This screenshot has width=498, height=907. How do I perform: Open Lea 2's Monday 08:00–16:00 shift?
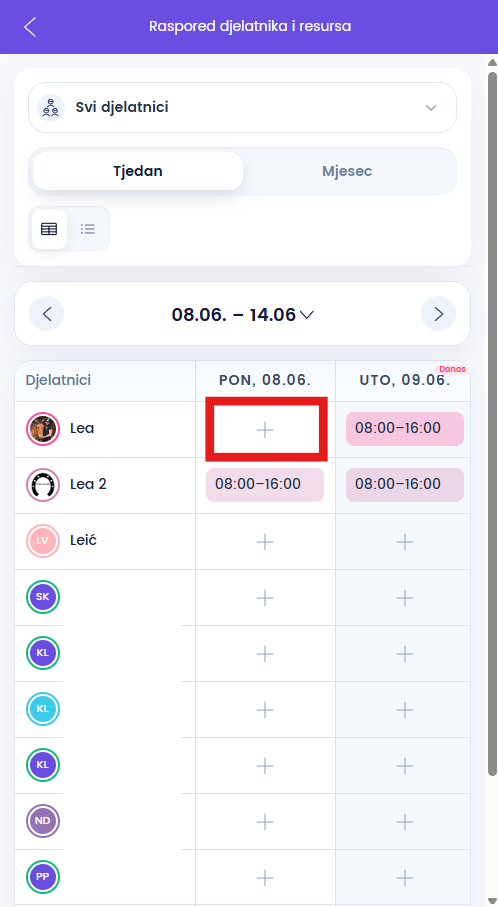click(x=265, y=485)
